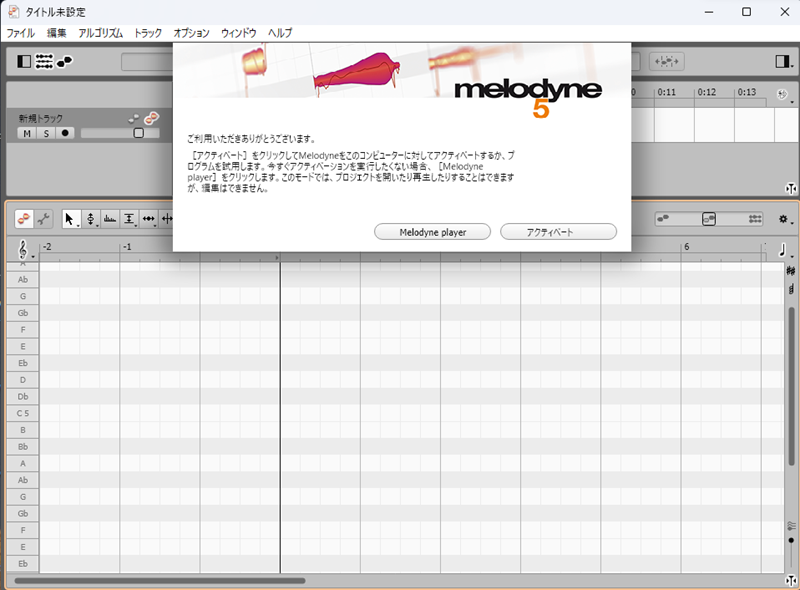
Task: Click bar 6 on the note editor ruler
Action: point(687,247)
